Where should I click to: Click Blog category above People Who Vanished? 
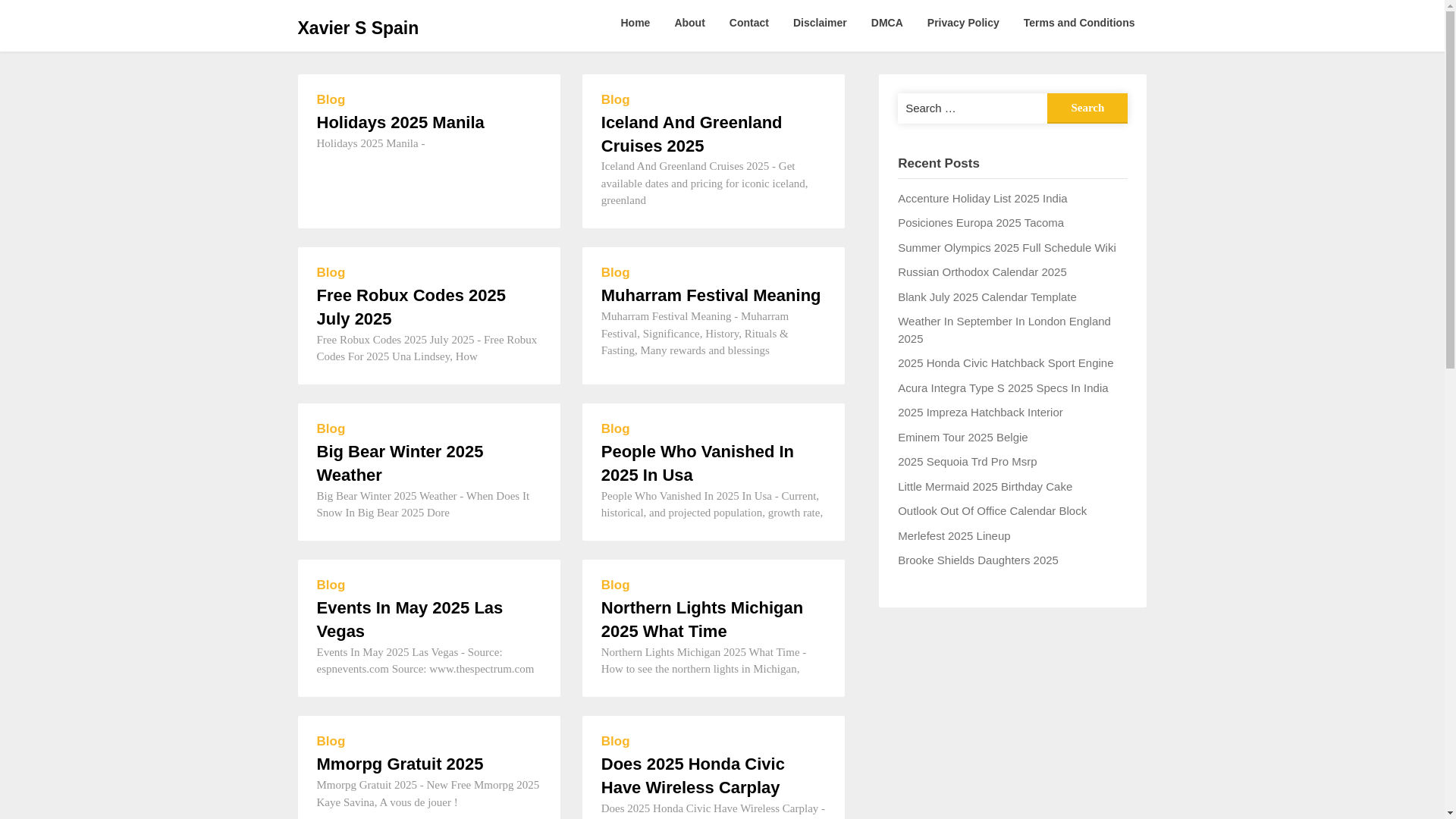[x=615, y=428]
